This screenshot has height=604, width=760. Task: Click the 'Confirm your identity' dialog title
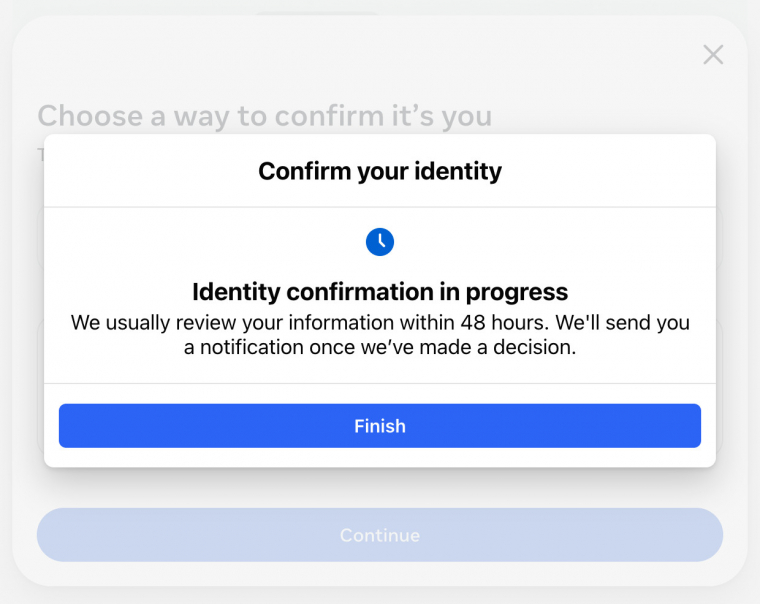(x=380, y=171)
